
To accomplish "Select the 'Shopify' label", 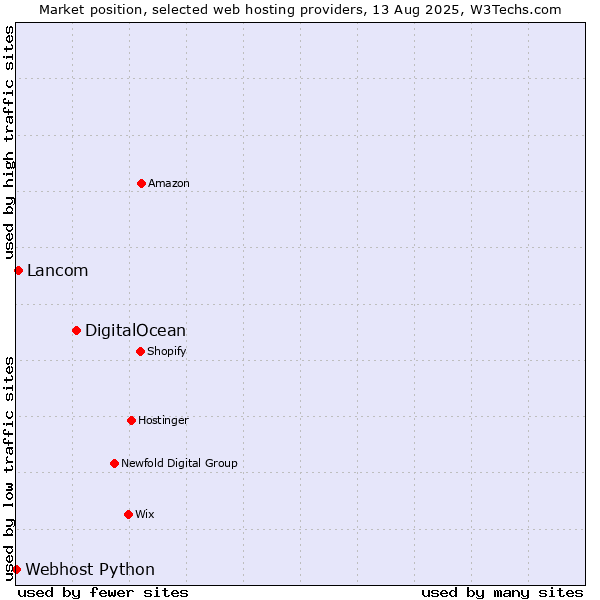I will click(x=166, y=351).
